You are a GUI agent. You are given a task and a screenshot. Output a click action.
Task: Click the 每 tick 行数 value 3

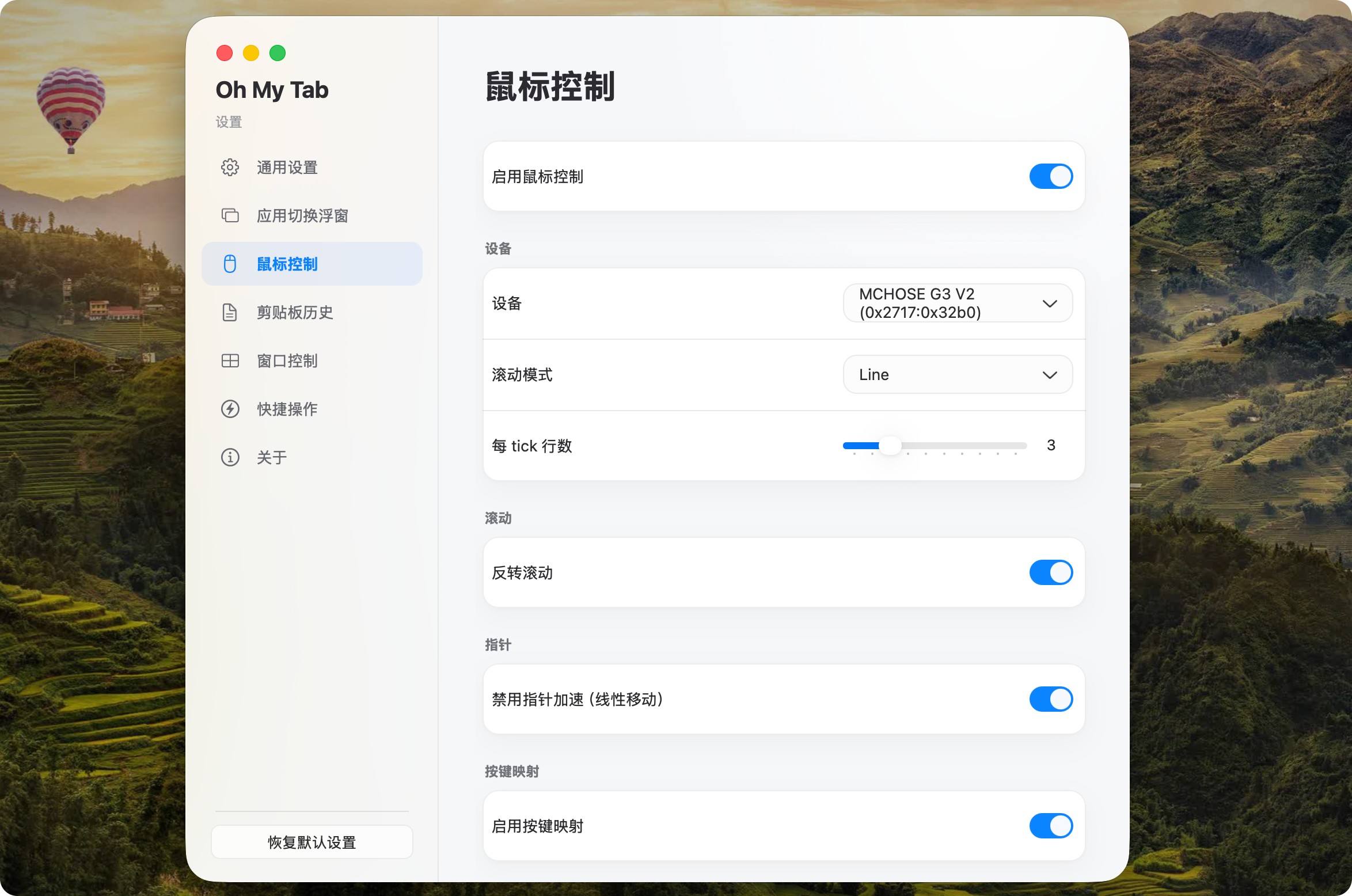pyautogui.click(x=1051, y=445)
